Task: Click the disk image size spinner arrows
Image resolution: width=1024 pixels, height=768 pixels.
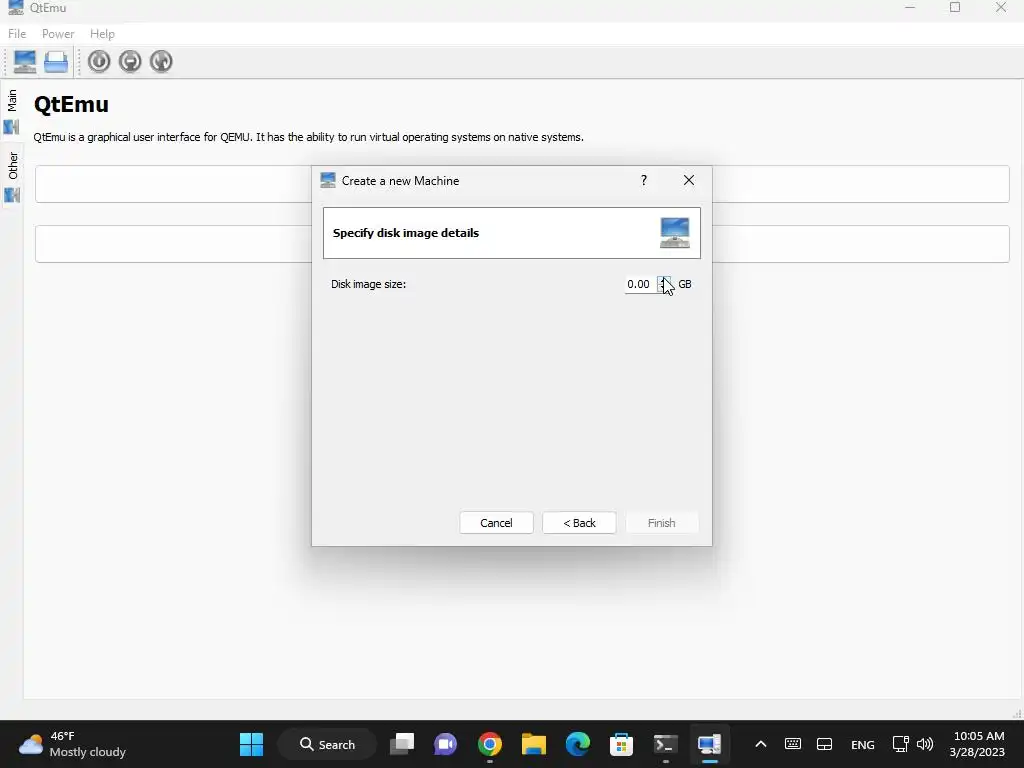Action: [x=664, y=284]
